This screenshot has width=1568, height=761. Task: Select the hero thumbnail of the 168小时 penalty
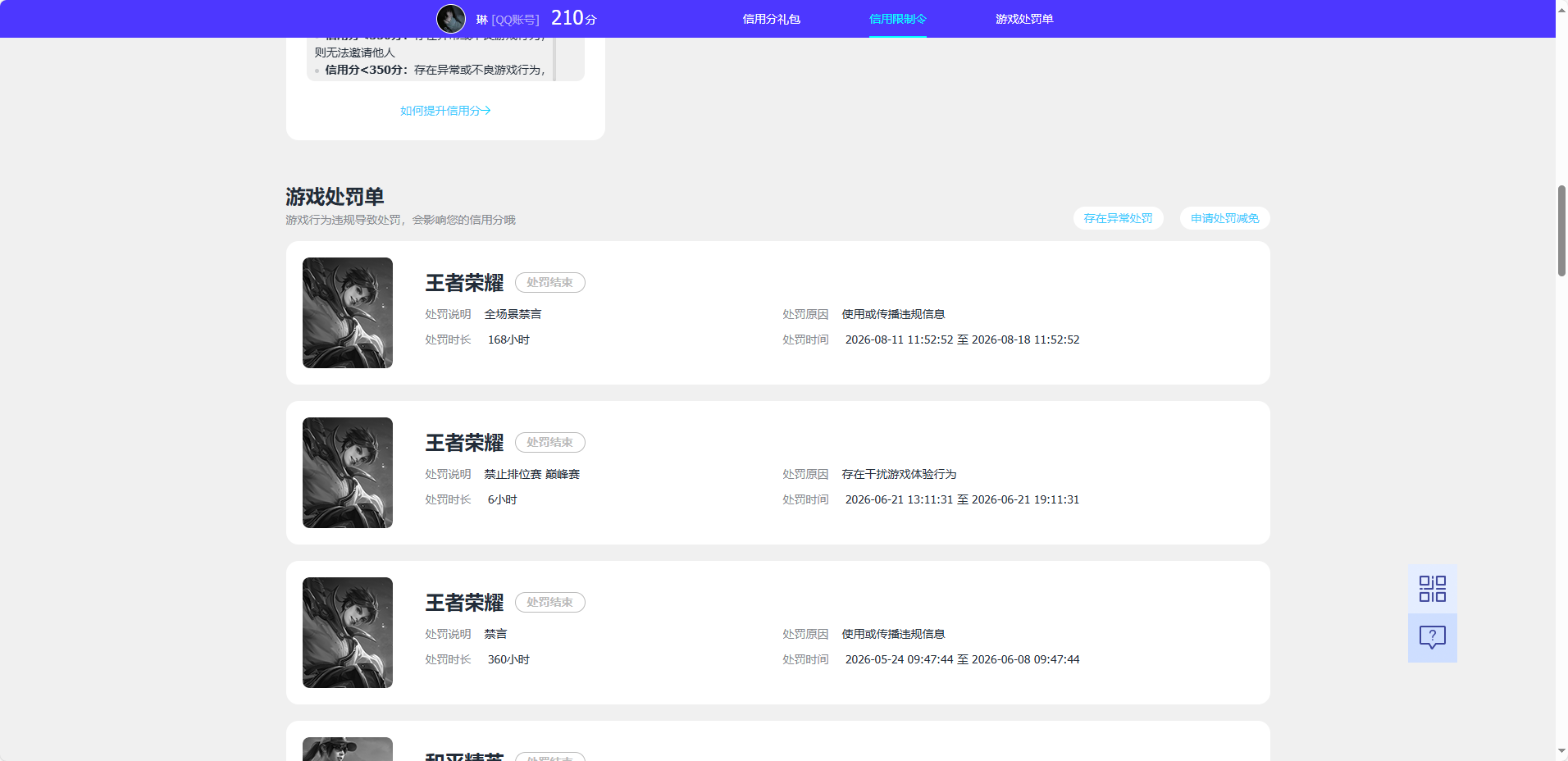348,312
